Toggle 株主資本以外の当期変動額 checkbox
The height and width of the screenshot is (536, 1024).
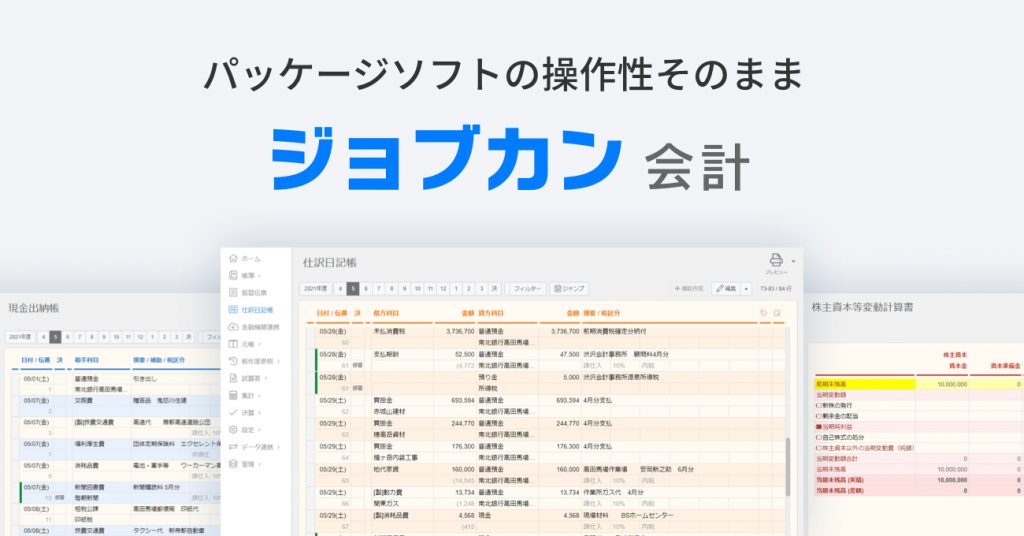[819, 448]
